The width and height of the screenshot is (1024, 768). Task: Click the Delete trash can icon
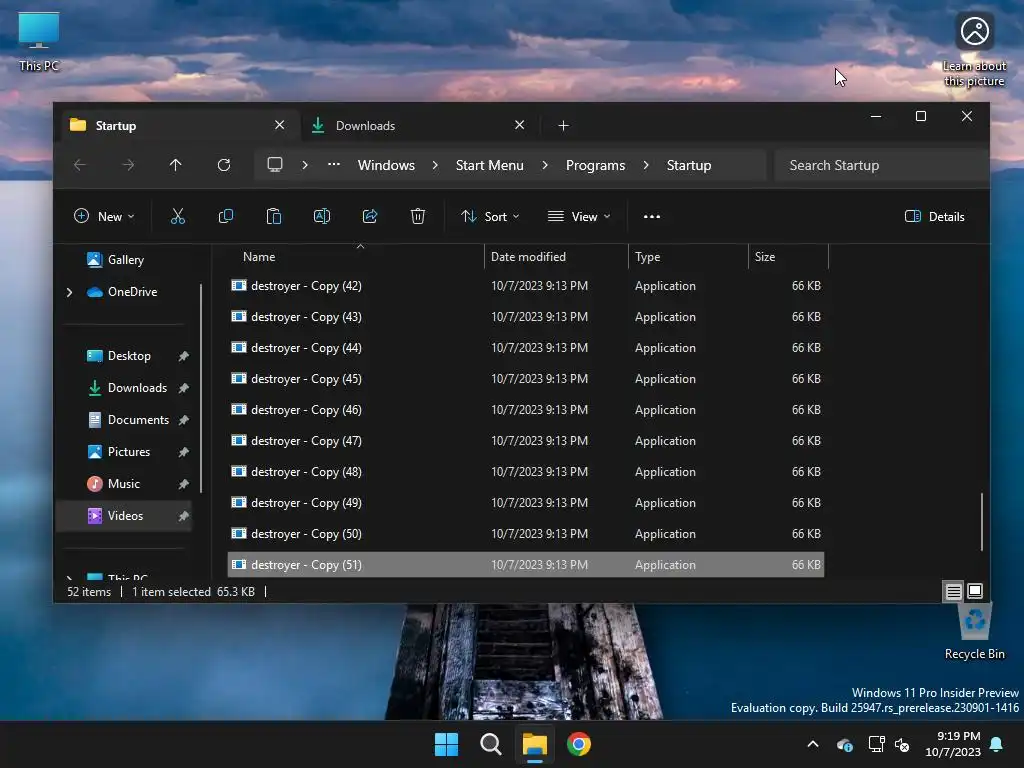tap(418, 216)
